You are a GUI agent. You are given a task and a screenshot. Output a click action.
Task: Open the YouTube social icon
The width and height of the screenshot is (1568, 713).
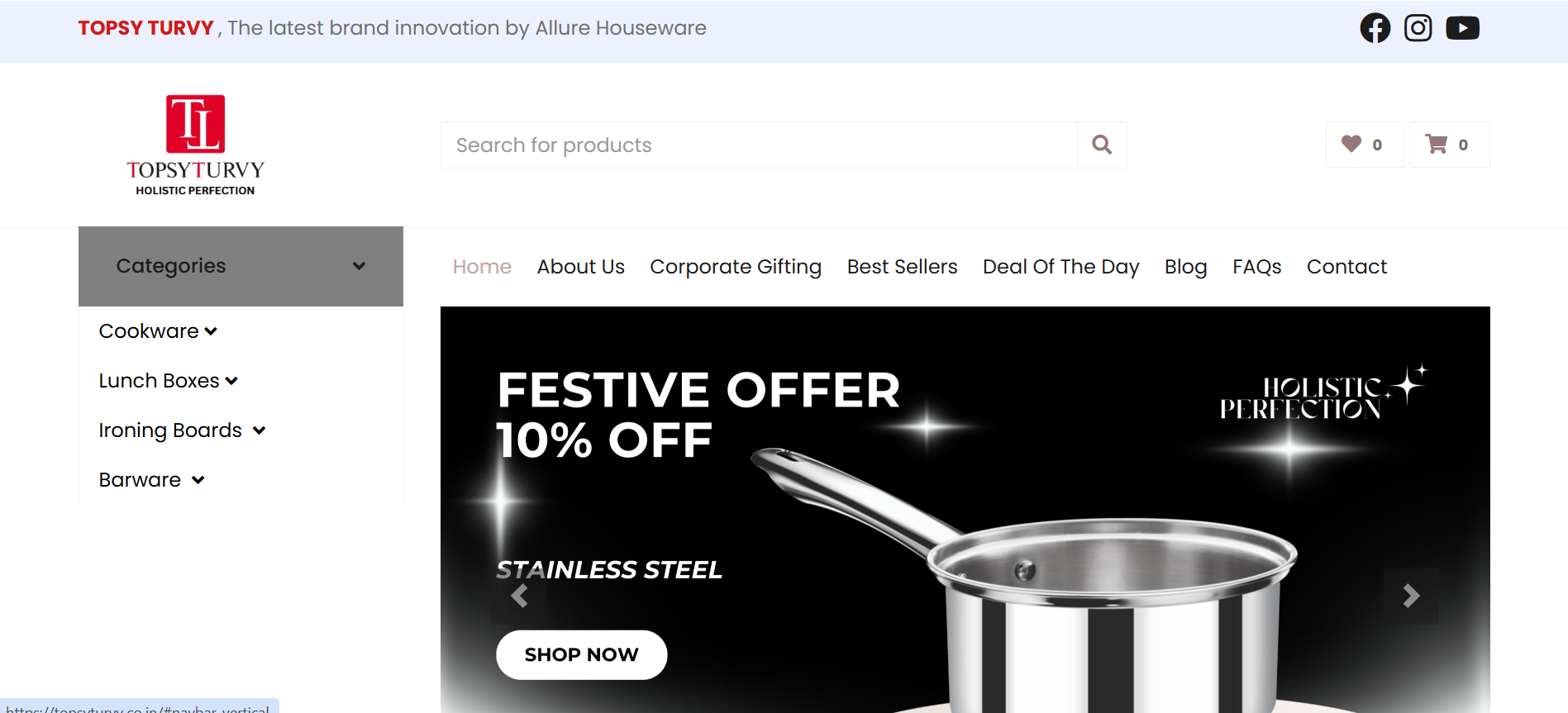1462,28
